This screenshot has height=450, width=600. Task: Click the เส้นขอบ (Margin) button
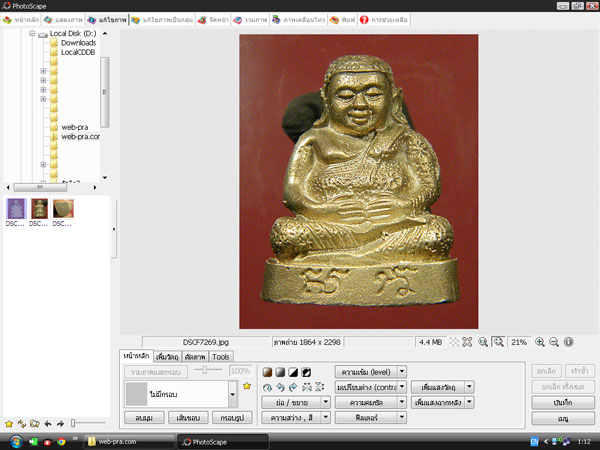click(188, 418)
